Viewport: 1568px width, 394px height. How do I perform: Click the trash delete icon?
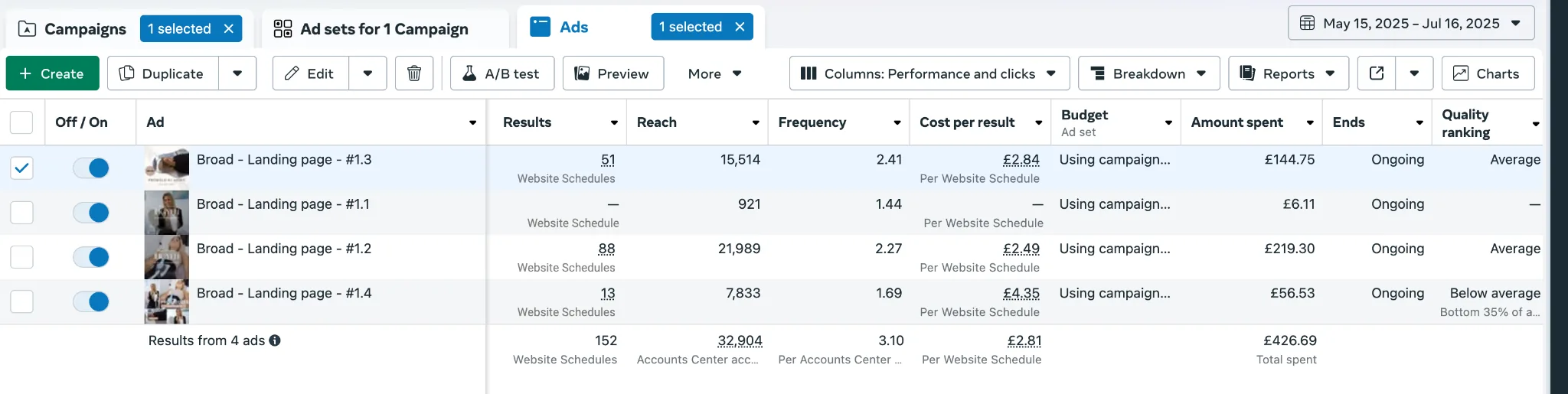coord(414,73)
